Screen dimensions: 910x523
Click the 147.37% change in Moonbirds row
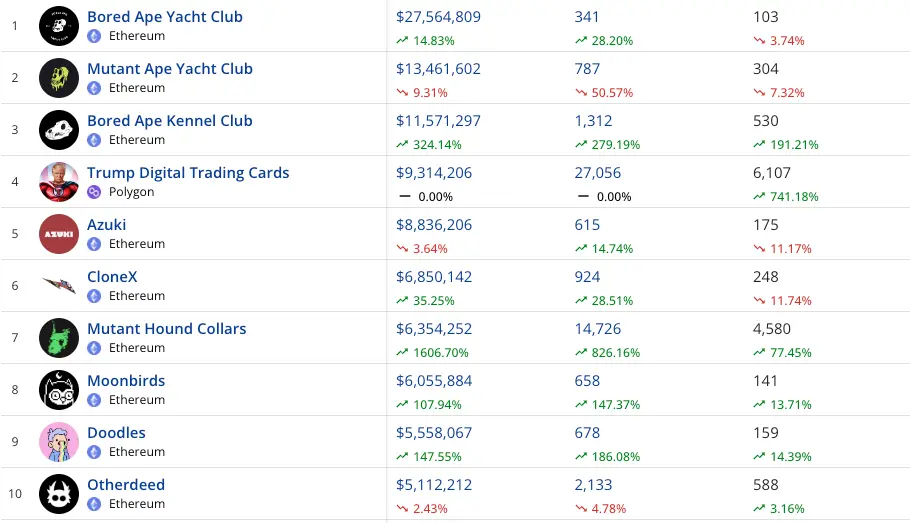tap(616, 405)
